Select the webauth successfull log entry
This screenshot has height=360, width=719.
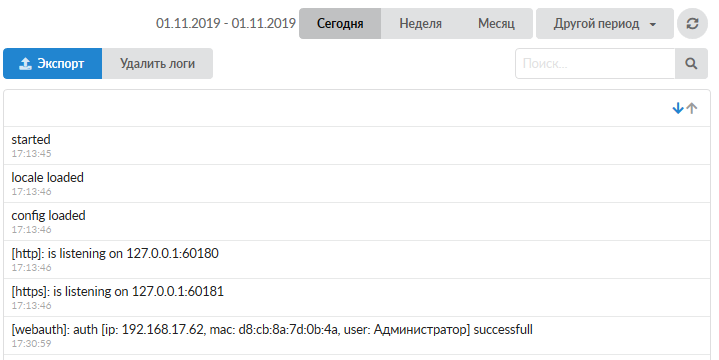click(357, 336)
